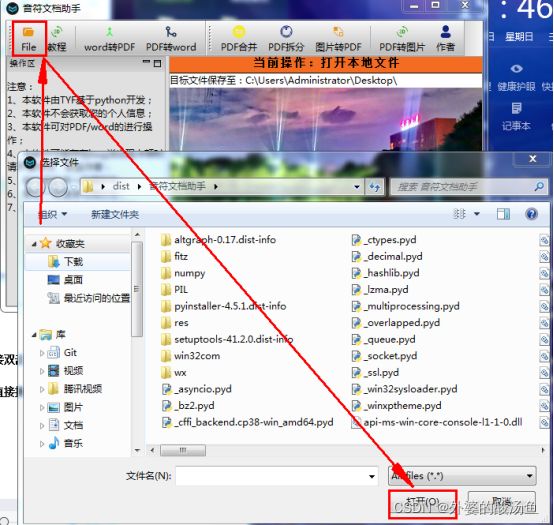
Task: Open the 健康护眼 desktop widget
Action: [x=516, y=77]
